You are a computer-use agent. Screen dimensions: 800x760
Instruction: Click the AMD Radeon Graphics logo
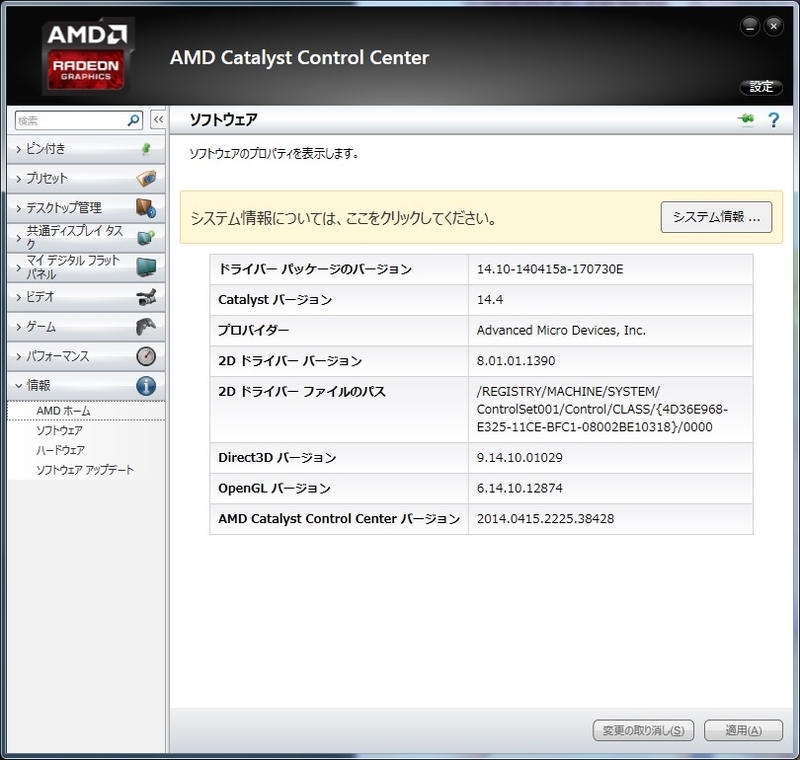[x=87, y=56]
